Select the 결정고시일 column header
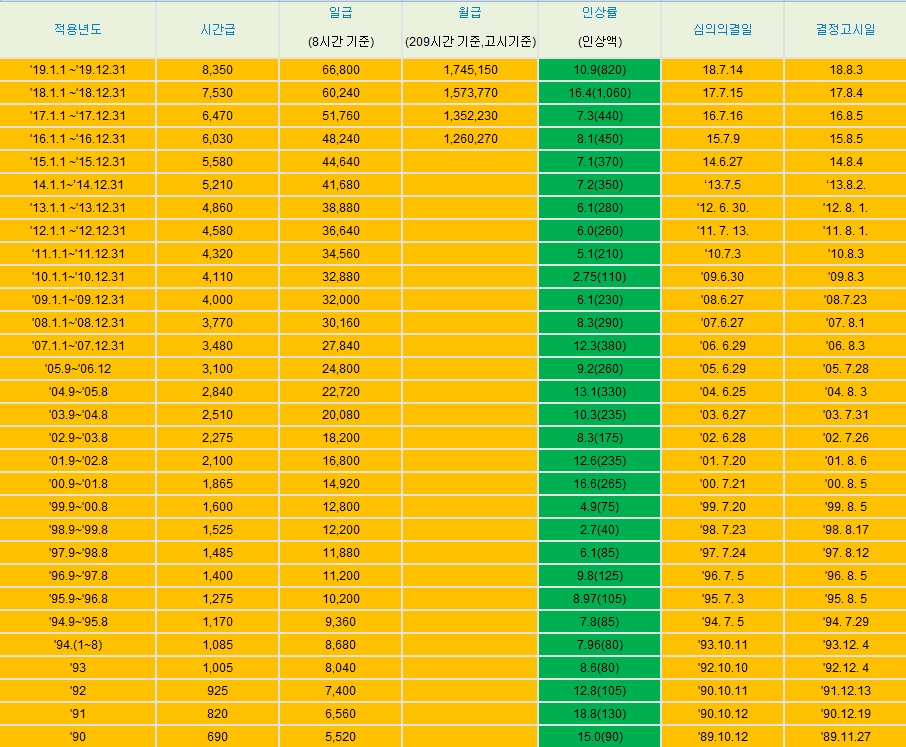 tap(845, 29)
